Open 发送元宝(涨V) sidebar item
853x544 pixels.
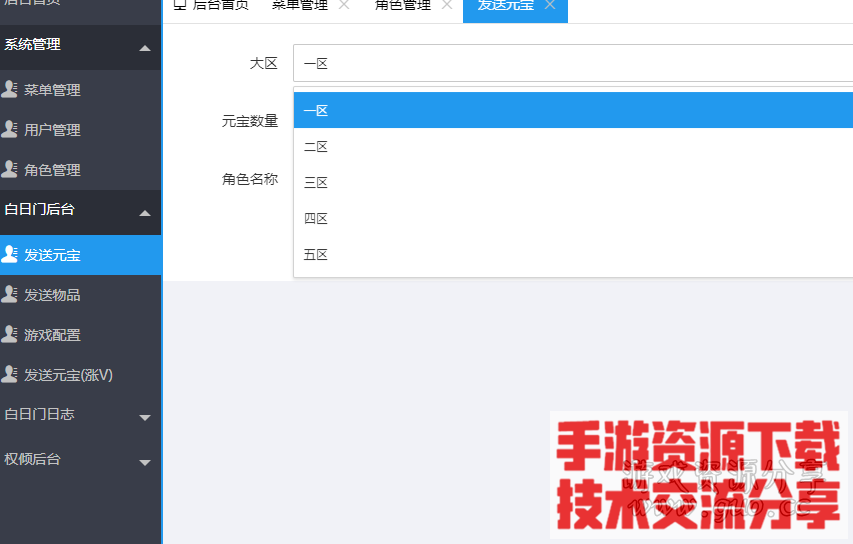tap(81, 375)
